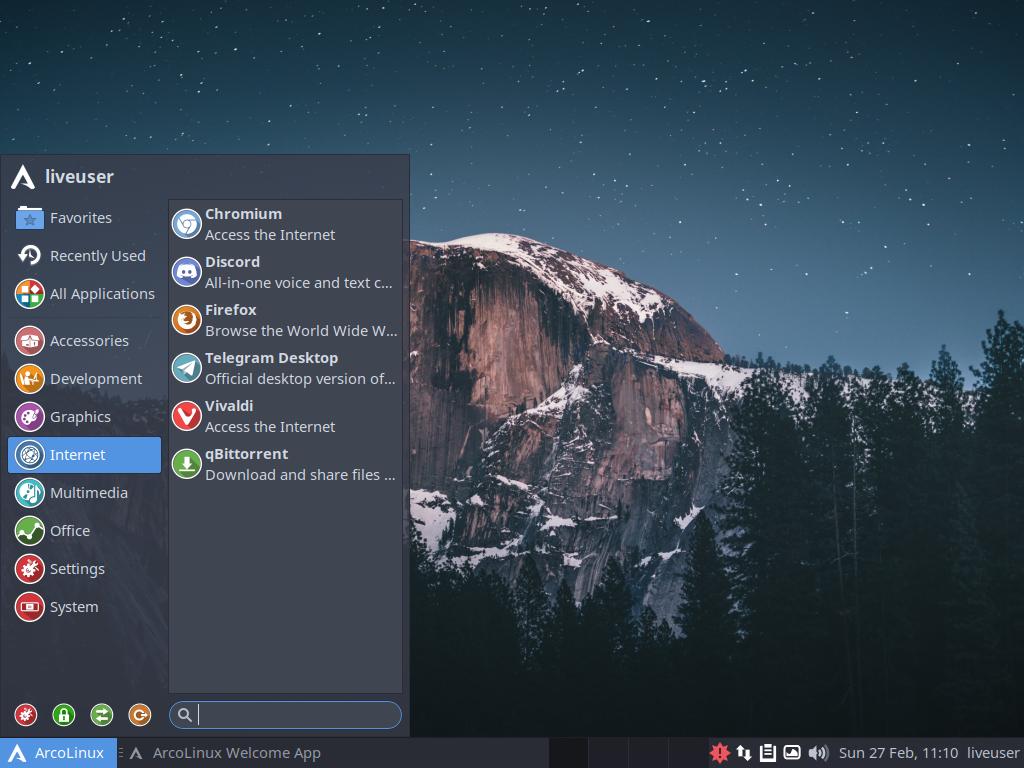Open qBittorrent download client
The height and width of the screenshot is (768, 1024).
pyautogui.click(x=285, y=464)
